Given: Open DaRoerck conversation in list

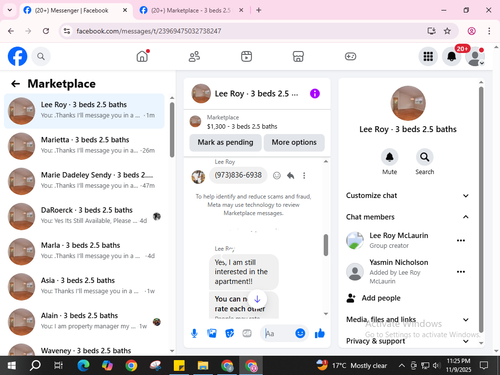Looking at the screenshot, I should (84, 216).
